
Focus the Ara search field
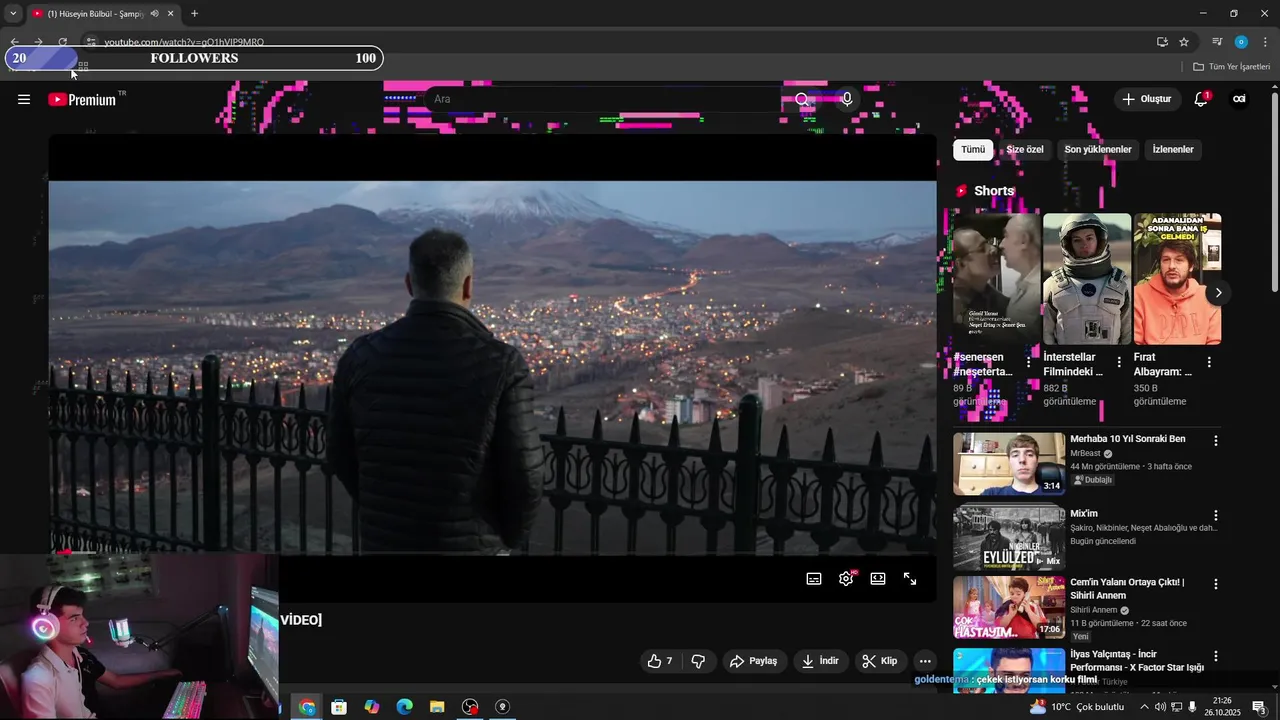click(x=605, y=99)
